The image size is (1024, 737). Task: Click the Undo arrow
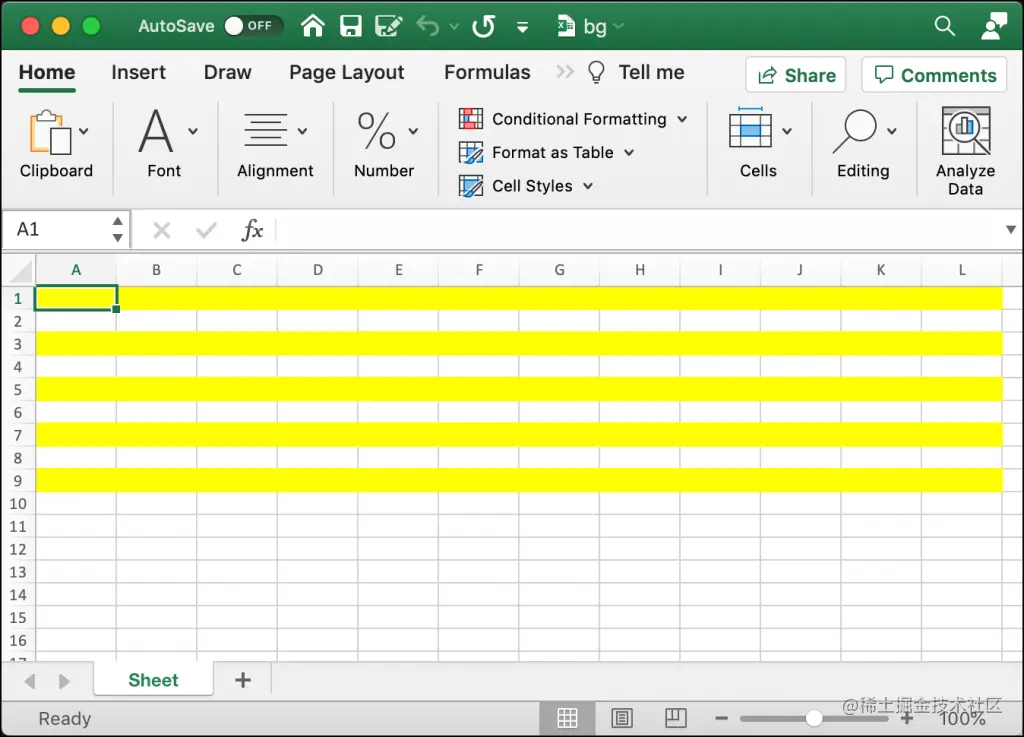(428, 26)
